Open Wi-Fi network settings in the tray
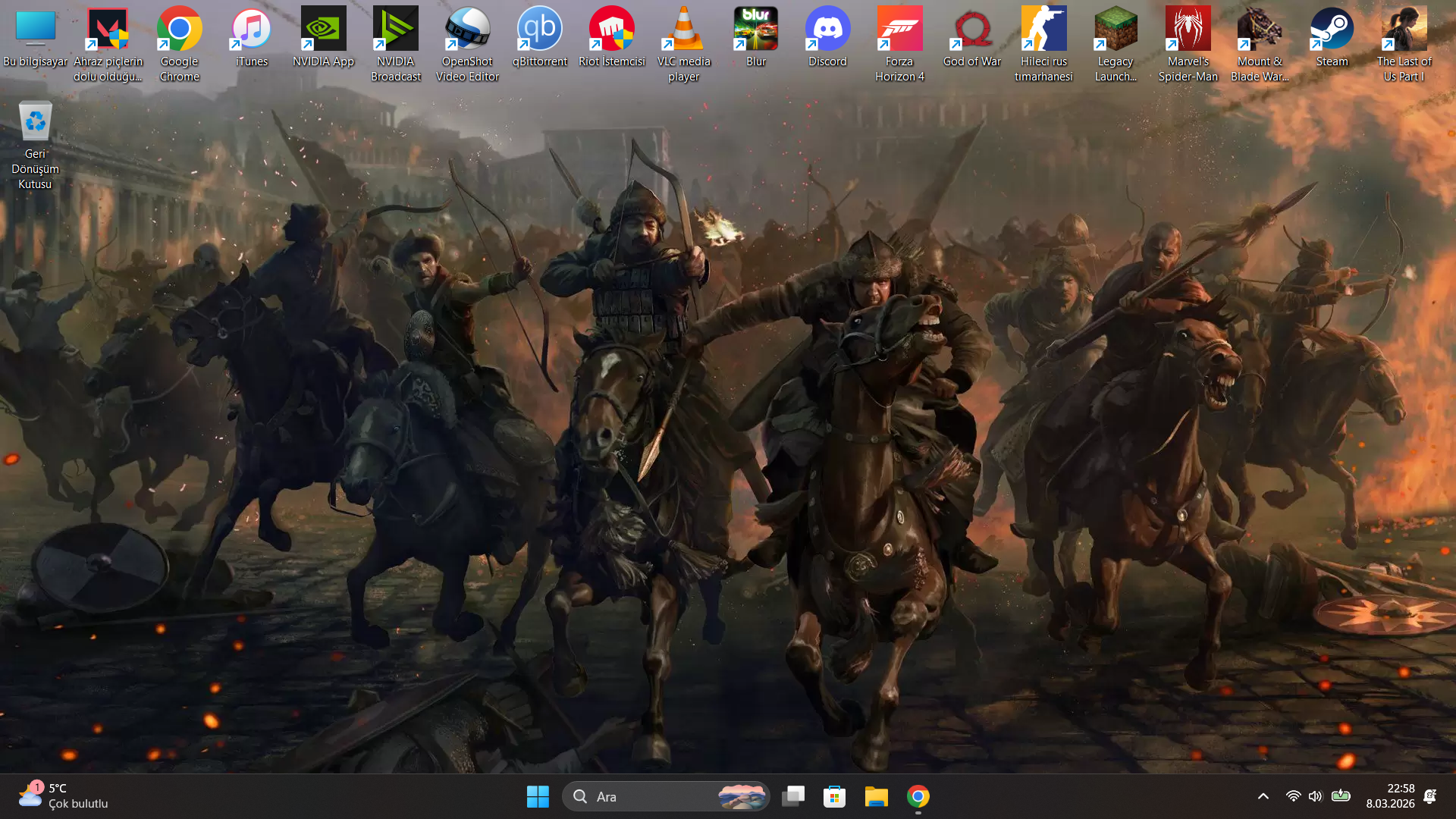This screenshot has width=1456, height=819. (x=1293, y=796)
